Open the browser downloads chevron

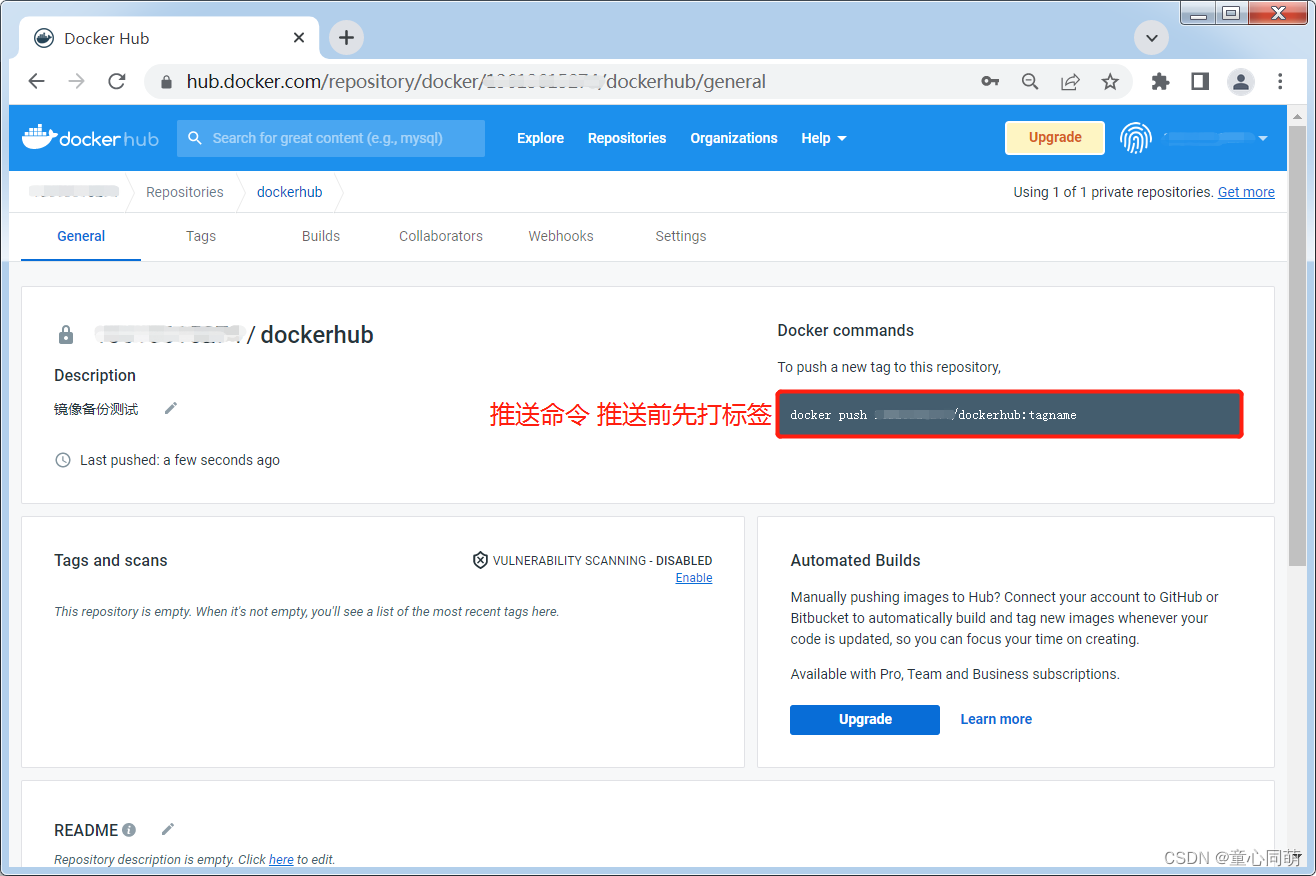pyautogui.click(x=1151, y=37)
